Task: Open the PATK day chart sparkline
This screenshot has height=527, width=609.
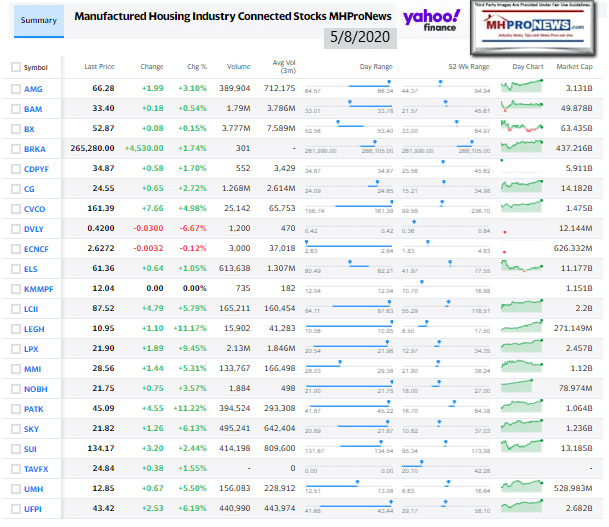Action: (526, 407)
